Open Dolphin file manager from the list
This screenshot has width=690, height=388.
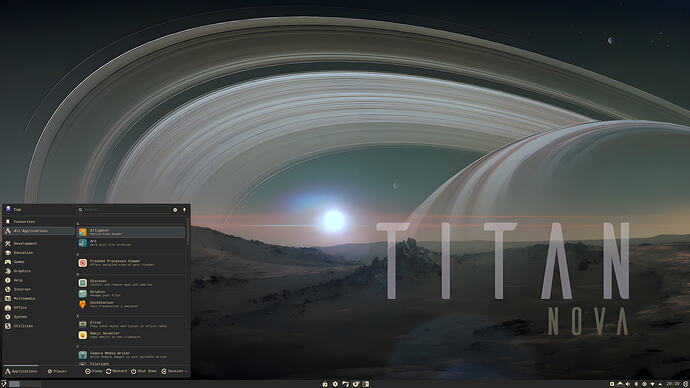point(131,293)
